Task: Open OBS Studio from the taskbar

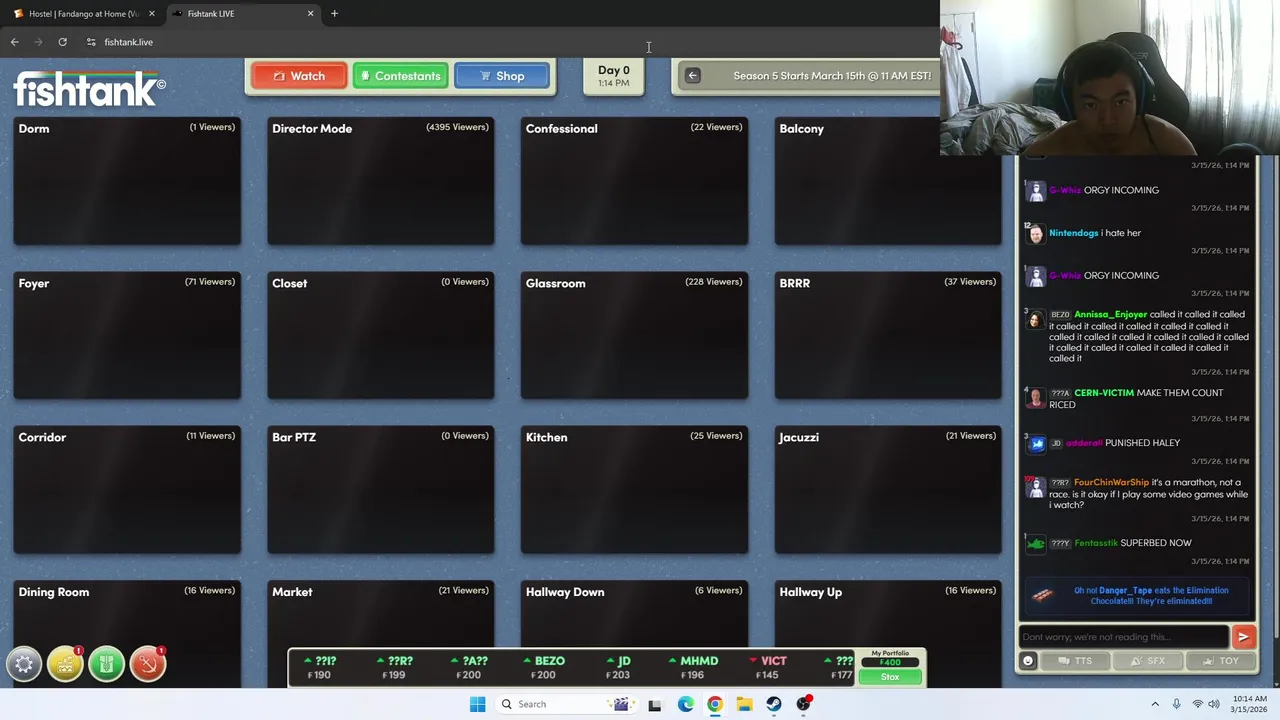Action: [803, 704]
